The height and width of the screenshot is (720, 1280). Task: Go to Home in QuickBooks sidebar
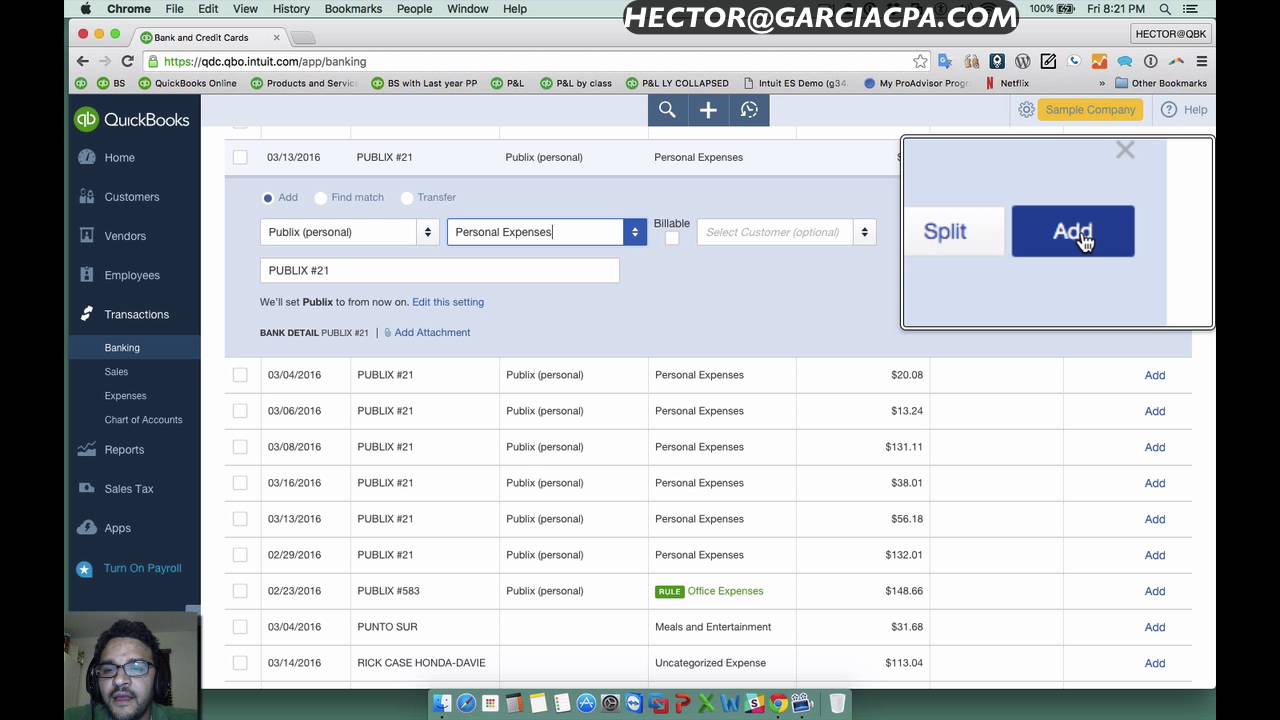tap(119, 157)
